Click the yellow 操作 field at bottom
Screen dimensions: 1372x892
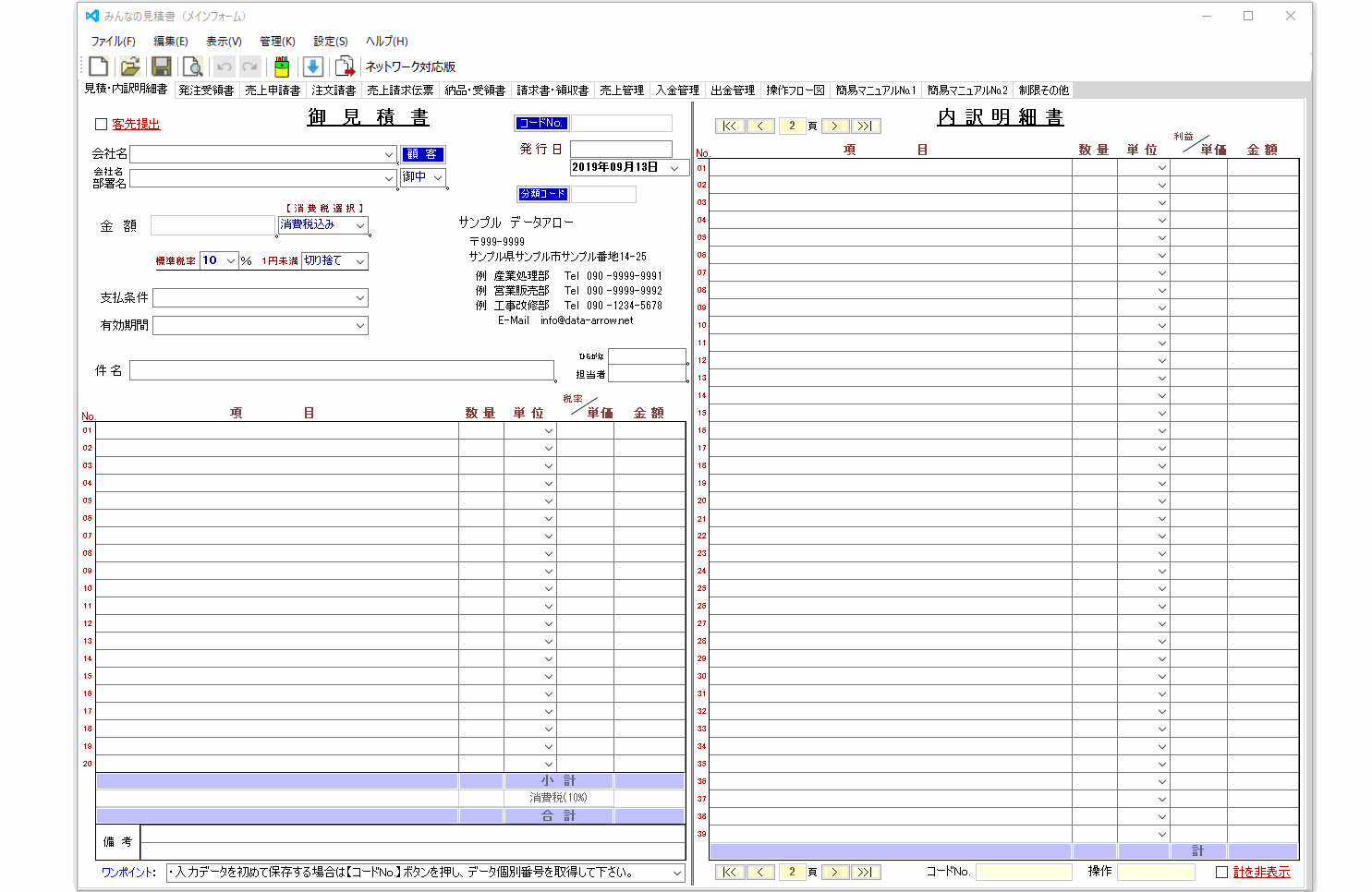1156,872
